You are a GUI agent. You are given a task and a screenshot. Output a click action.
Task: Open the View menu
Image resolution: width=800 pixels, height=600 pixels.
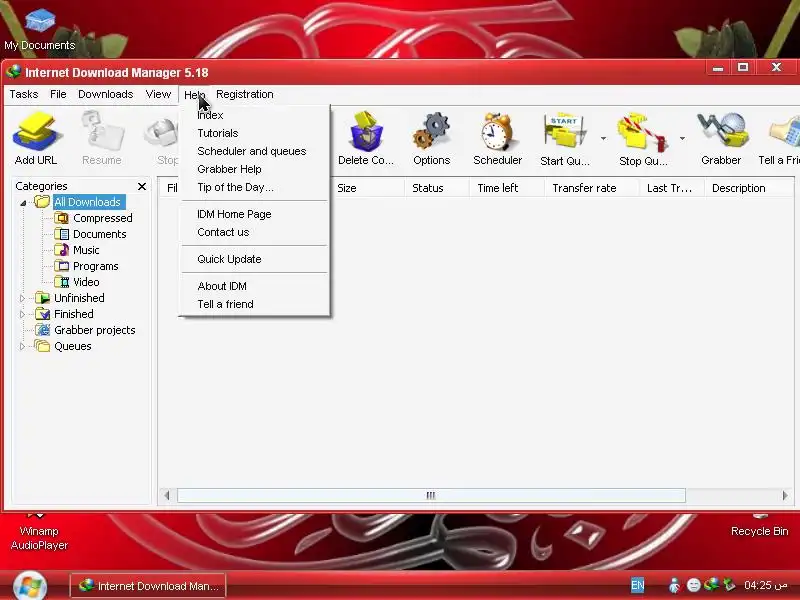[158, 94]
